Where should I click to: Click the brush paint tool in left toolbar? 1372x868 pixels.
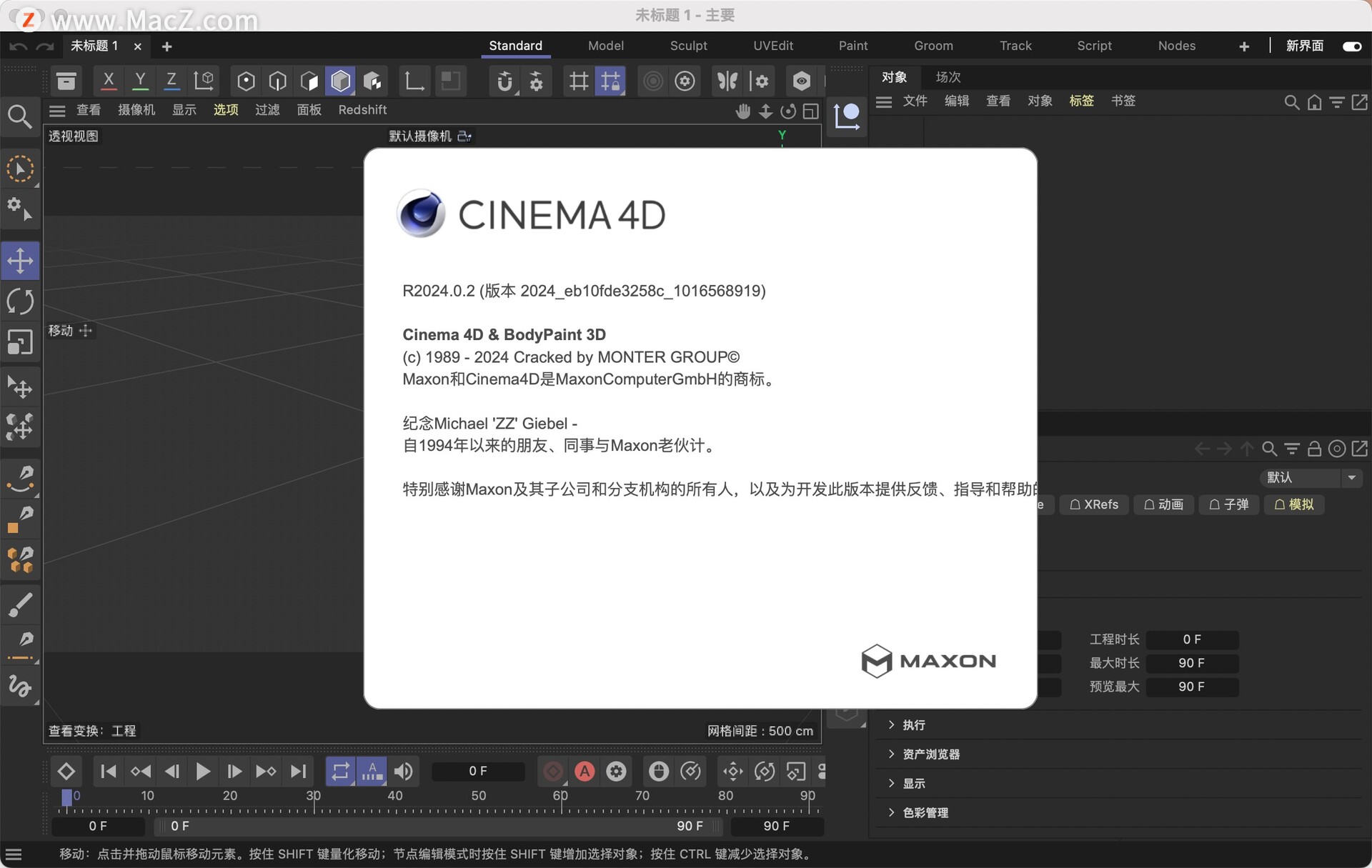[x=20, y=606]
